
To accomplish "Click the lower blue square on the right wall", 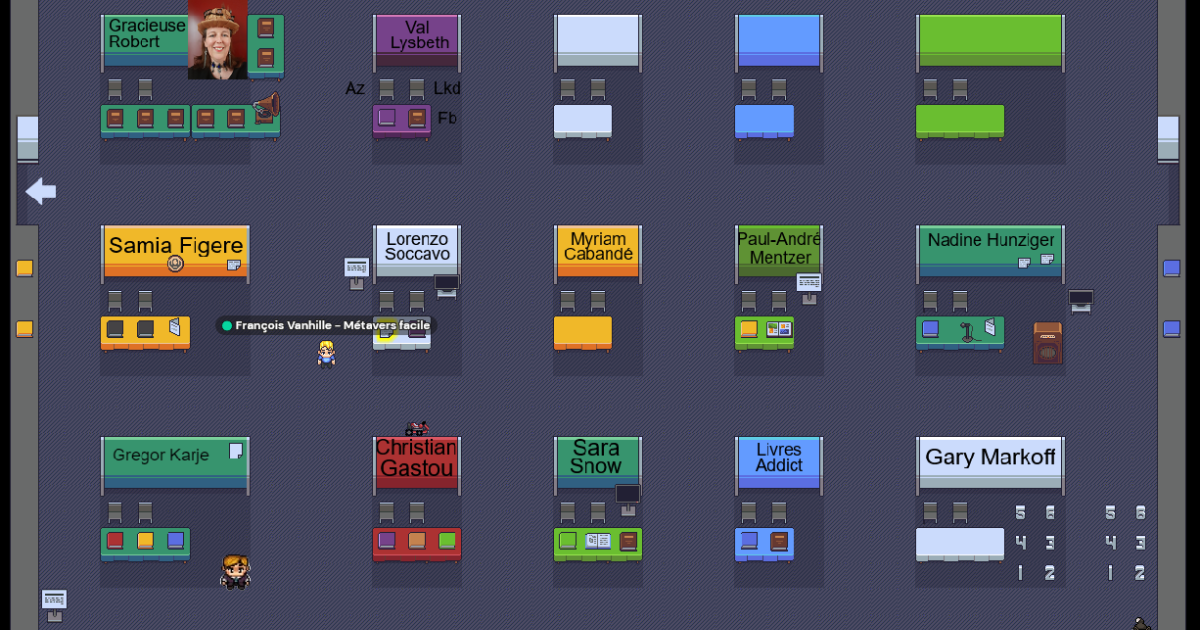I will coord(1171,328).
